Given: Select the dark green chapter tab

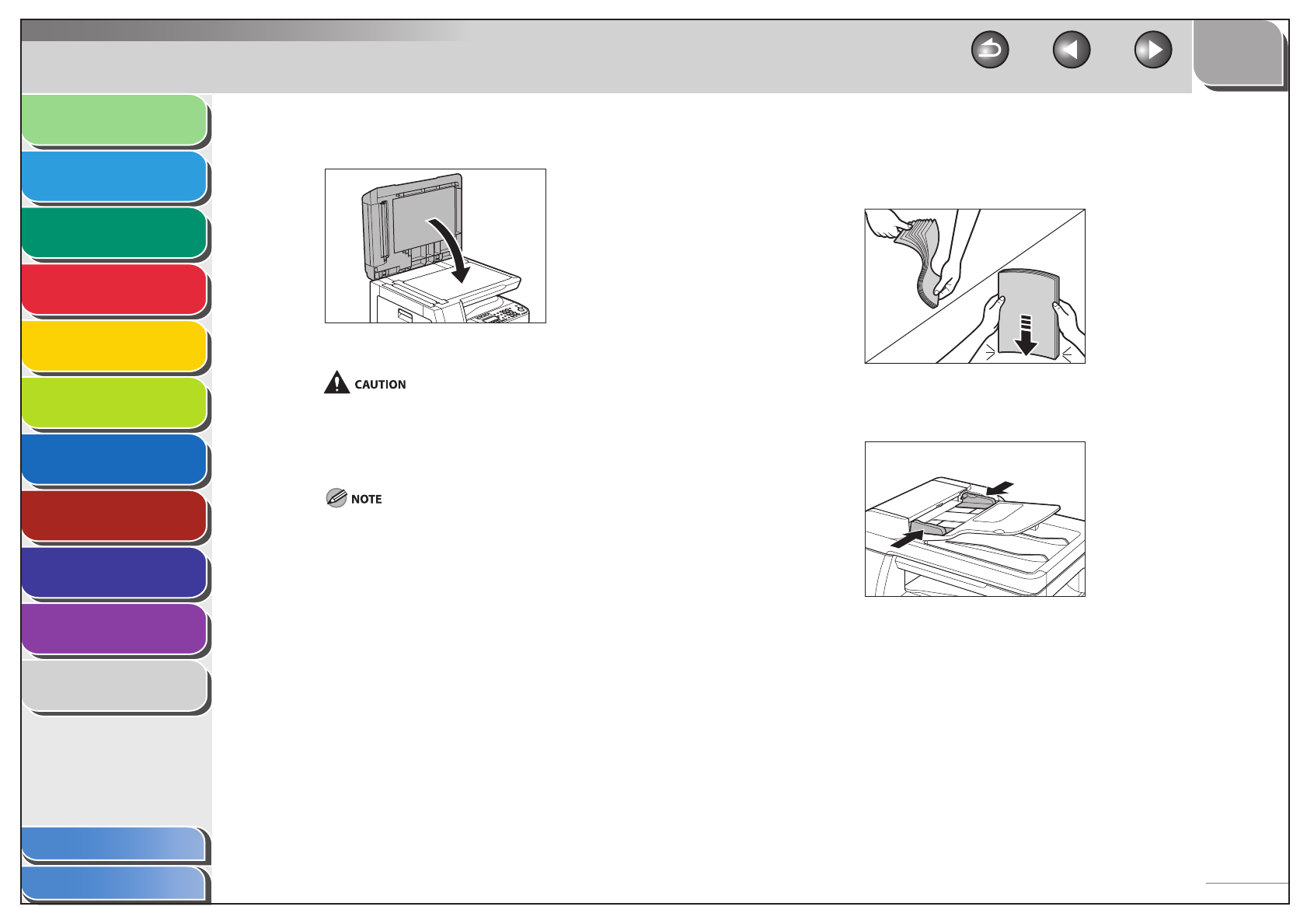Looking at the screenshot, I should click(115, 234).
